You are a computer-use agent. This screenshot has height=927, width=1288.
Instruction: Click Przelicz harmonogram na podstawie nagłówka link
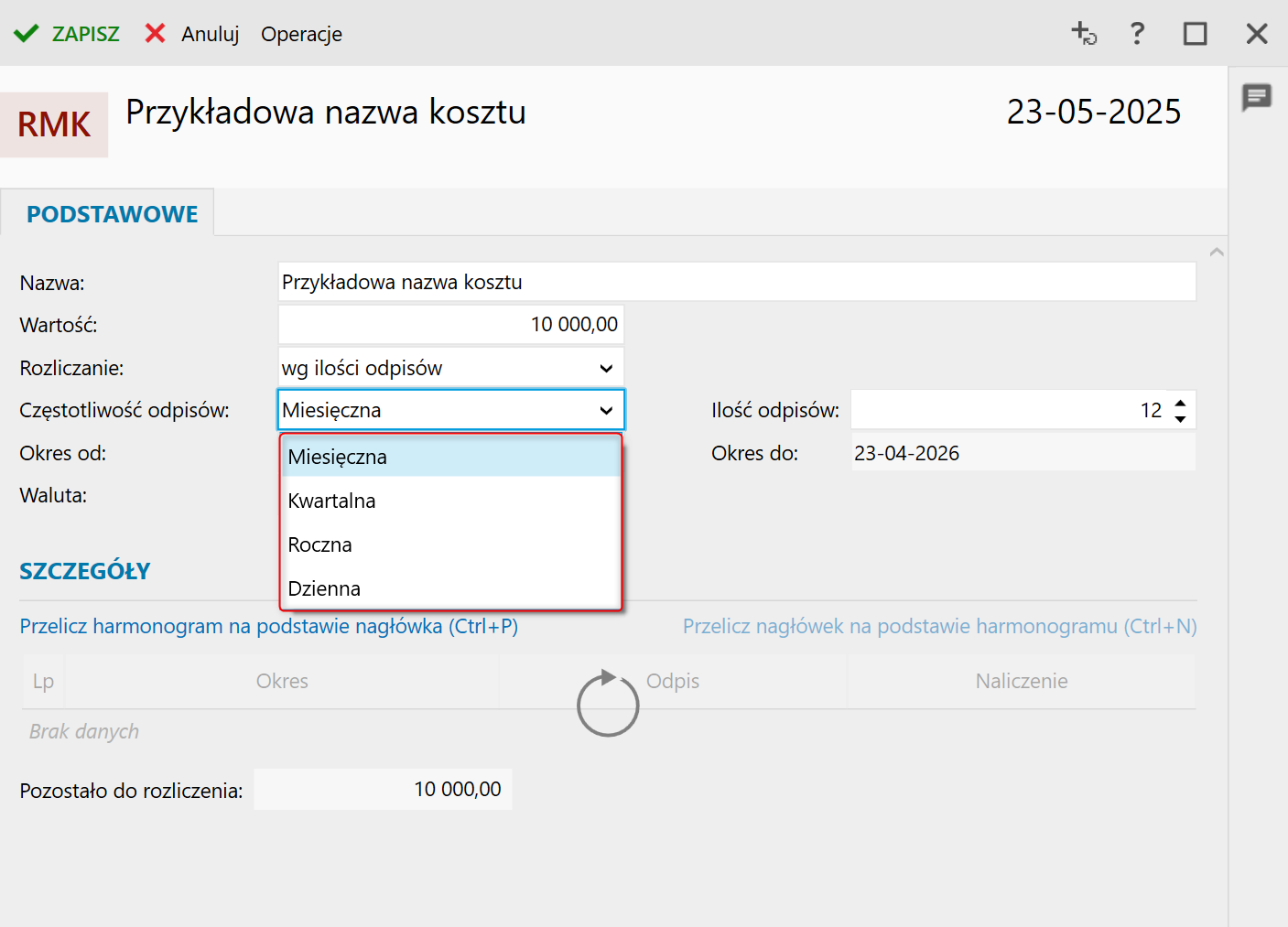[x=269, y=626]
